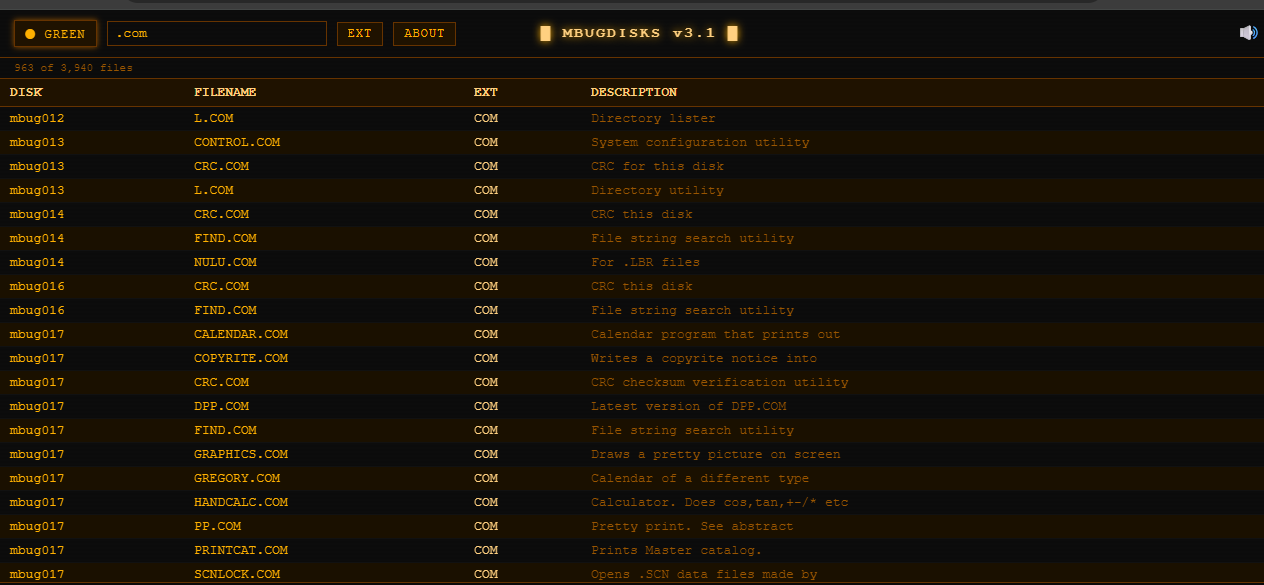Select the GRAPHICS.COM filename
This screenshot has width=1264, height=585.
pyautogui.click(x=241, y=454)
